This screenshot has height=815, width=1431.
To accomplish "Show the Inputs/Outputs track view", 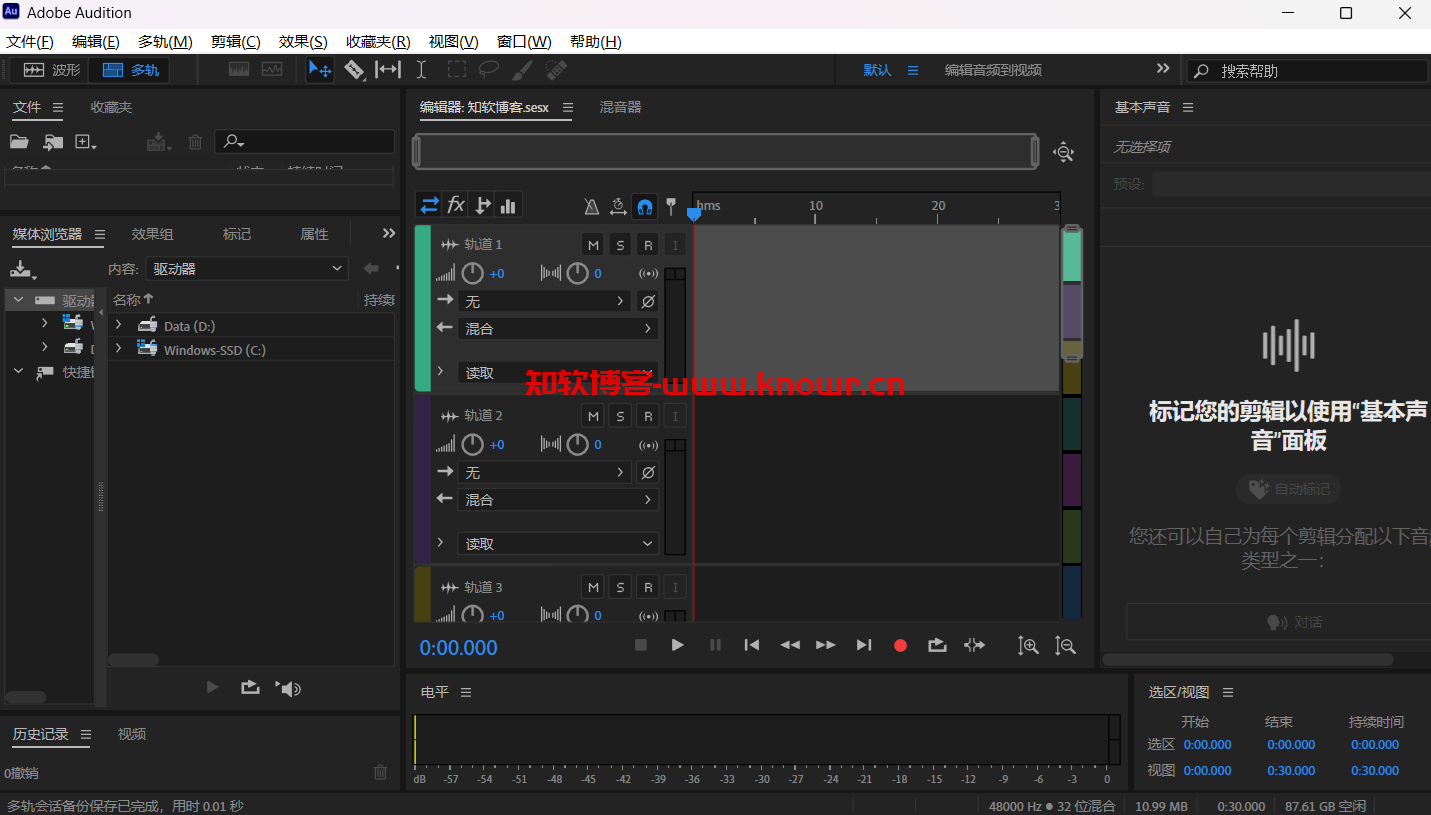I will (x=429, y=205).
